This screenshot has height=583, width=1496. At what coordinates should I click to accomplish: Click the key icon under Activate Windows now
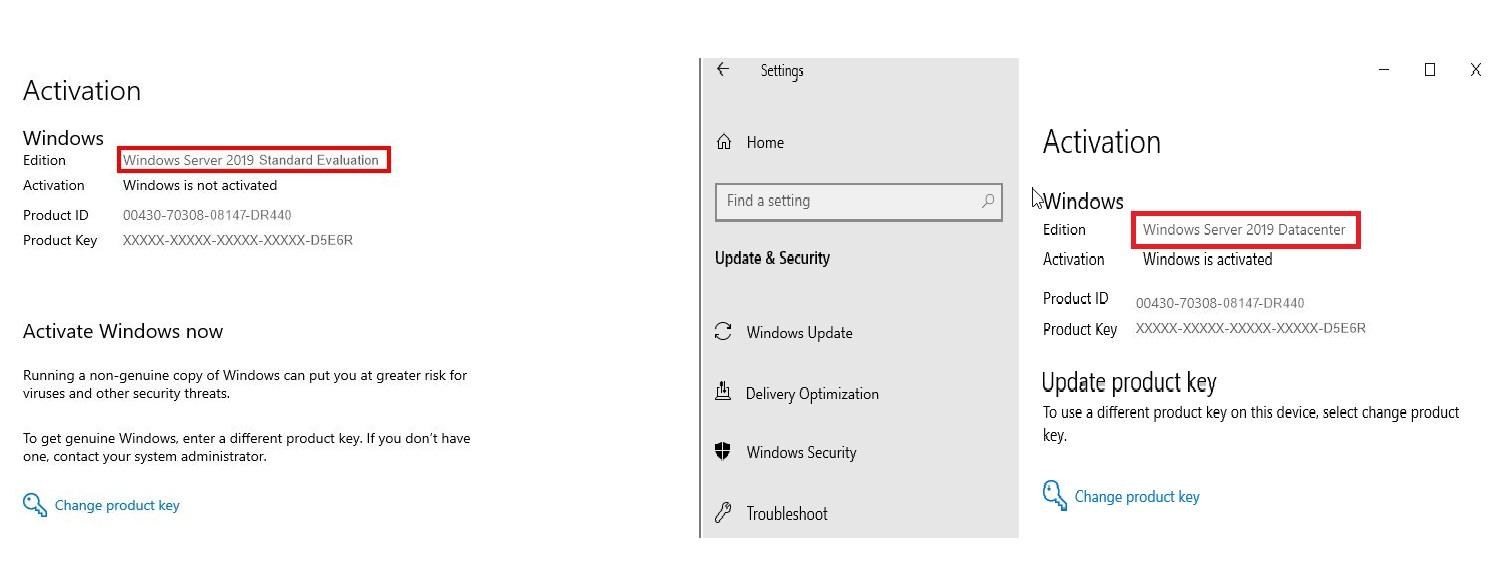(x=34, y=505)
